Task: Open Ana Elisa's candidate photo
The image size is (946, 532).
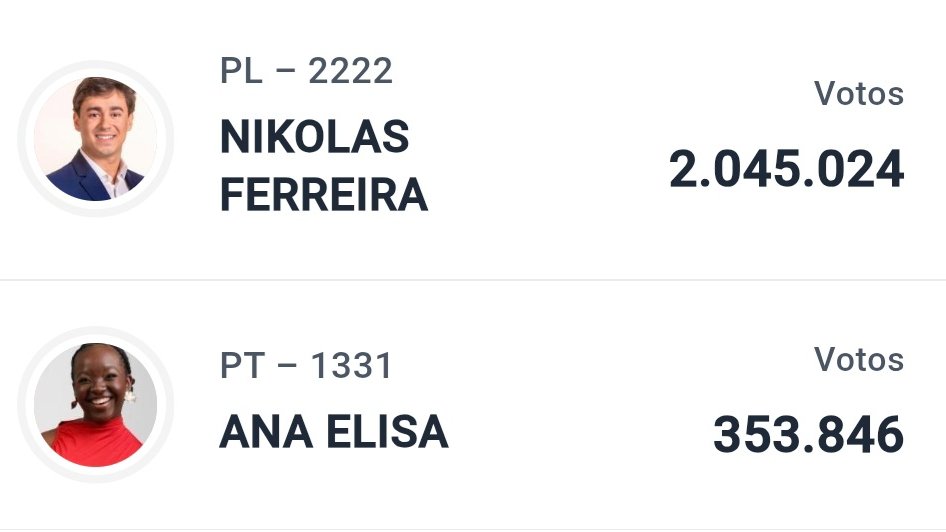Action: [95, 405]
